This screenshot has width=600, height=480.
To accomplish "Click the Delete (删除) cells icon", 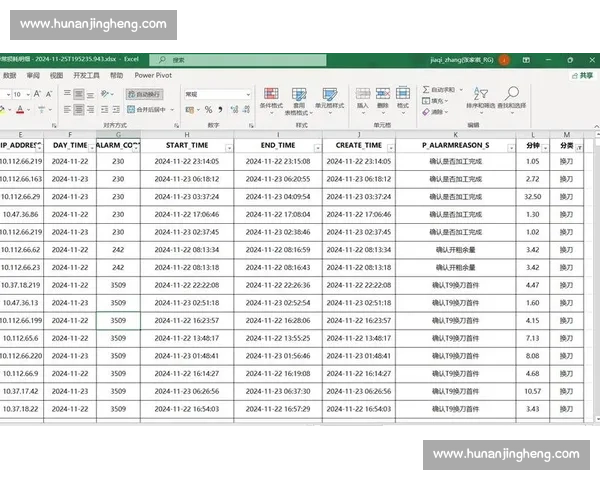I will click(x=382, y=97).
